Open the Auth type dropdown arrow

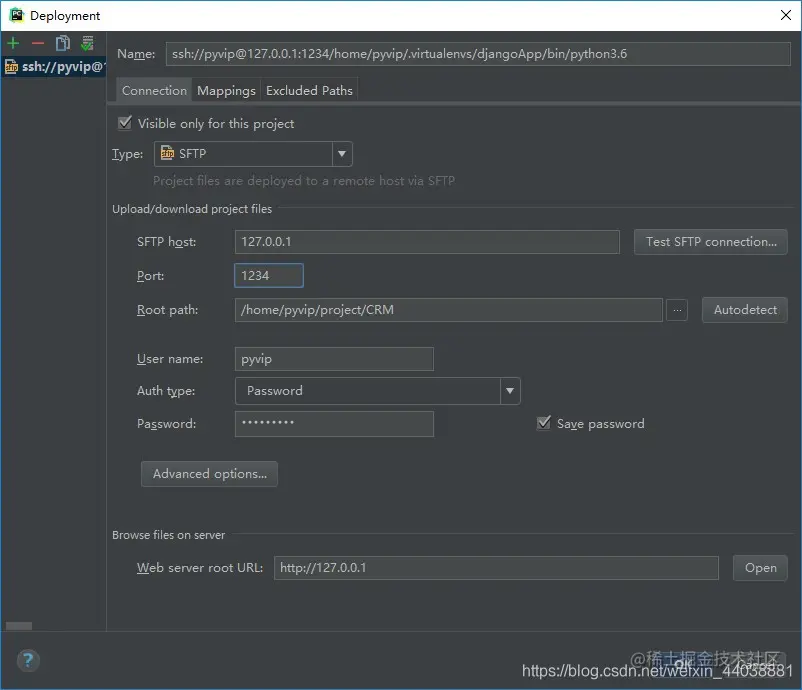click(x=510, y=391)
